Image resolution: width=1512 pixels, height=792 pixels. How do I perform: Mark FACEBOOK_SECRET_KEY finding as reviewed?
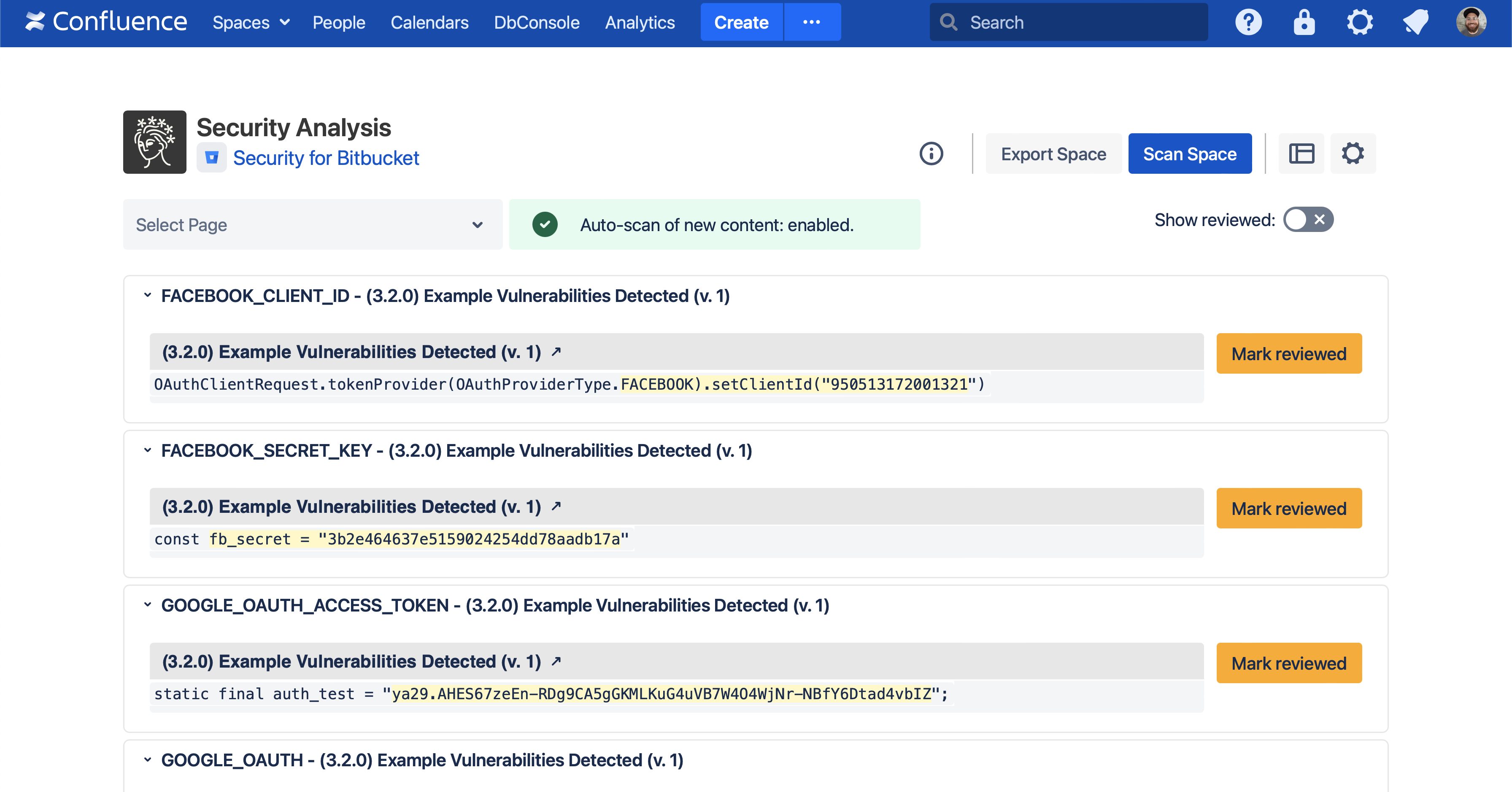click(x=1288, y=508)
